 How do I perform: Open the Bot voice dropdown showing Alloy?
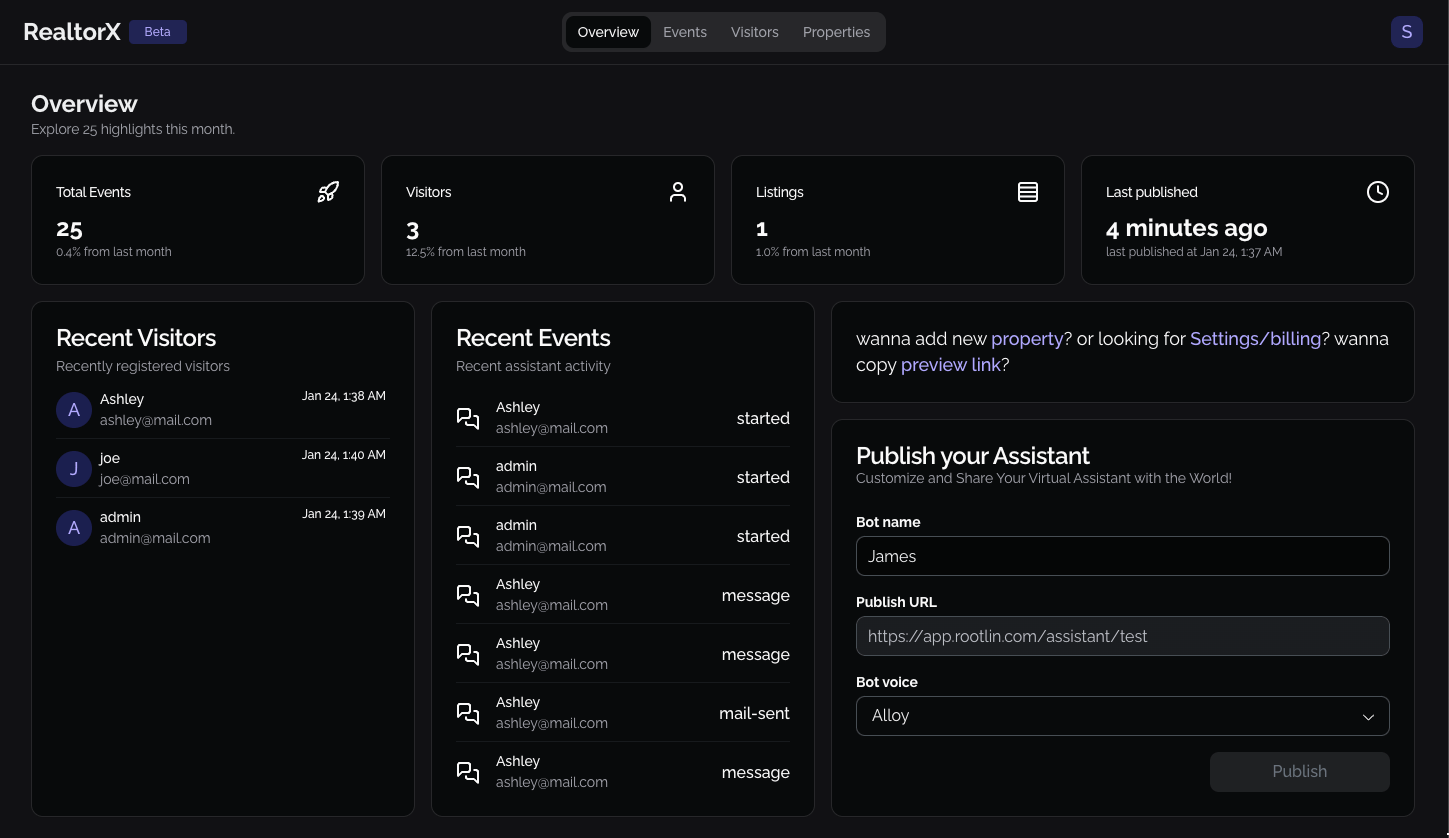pos(1122,716)
